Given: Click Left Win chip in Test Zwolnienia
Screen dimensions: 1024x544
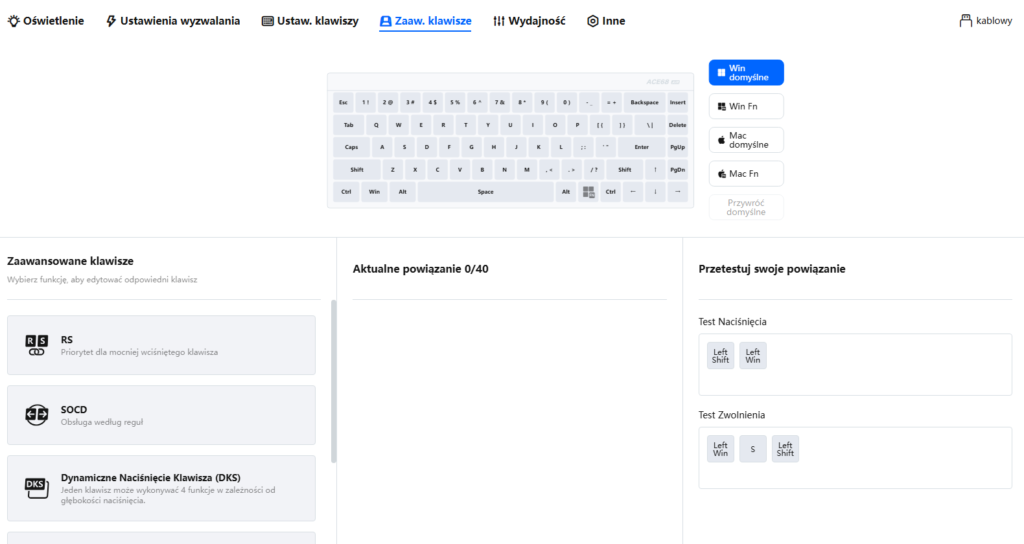Looking at the screenshot, I should point(720,449).
